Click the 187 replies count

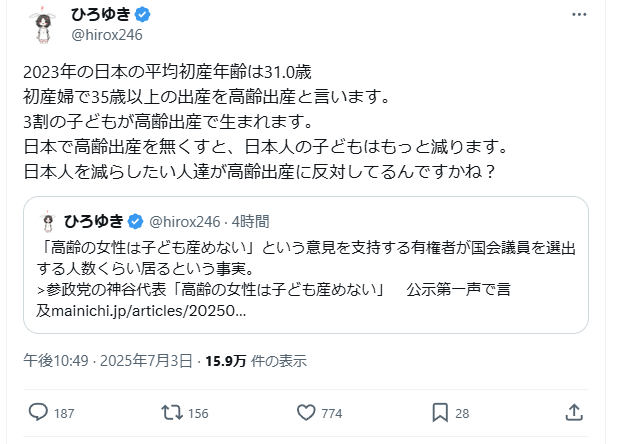click(x=65, y=413)
